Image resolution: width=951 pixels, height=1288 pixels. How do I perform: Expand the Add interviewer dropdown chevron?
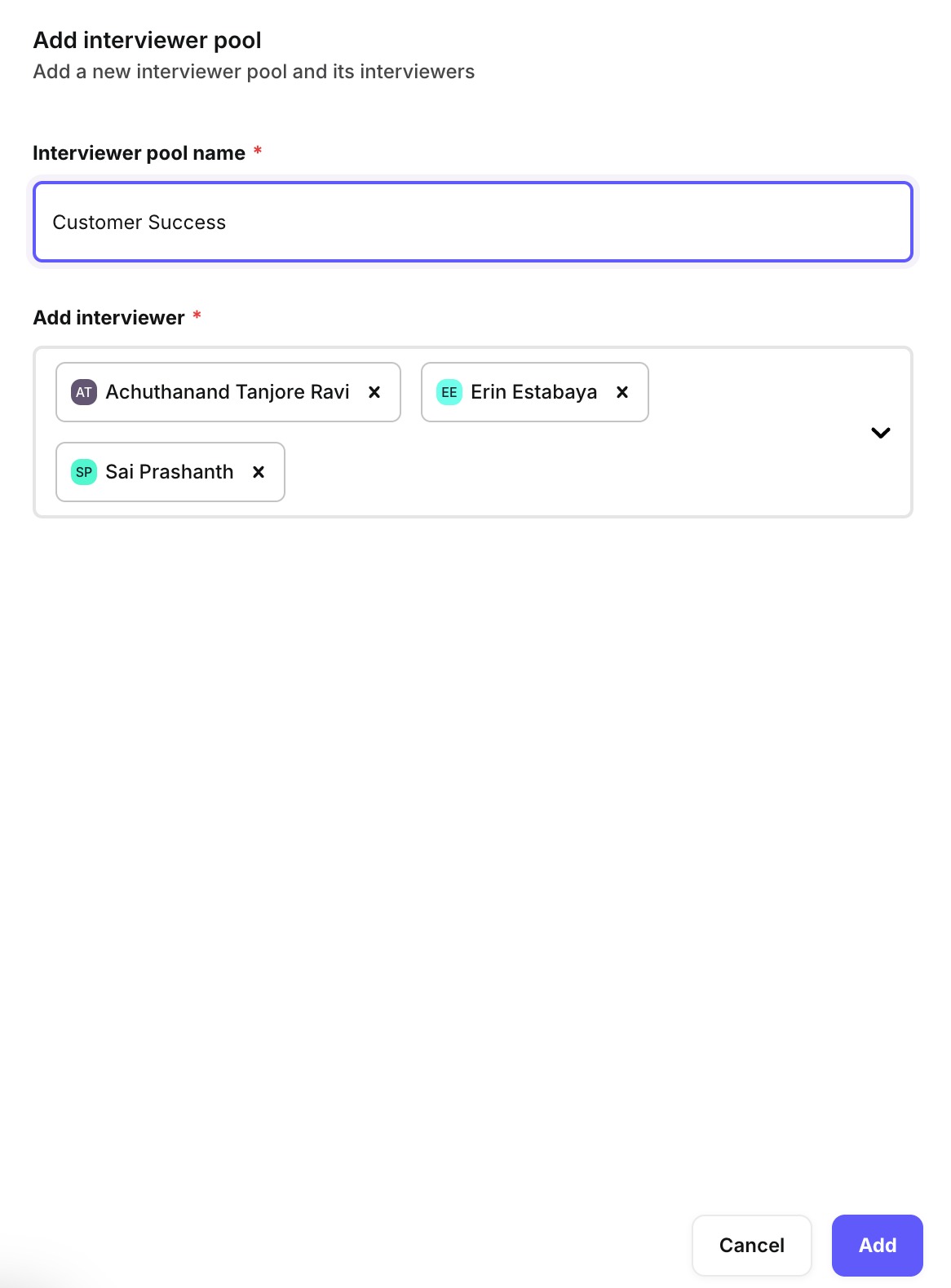pos(880,433)
